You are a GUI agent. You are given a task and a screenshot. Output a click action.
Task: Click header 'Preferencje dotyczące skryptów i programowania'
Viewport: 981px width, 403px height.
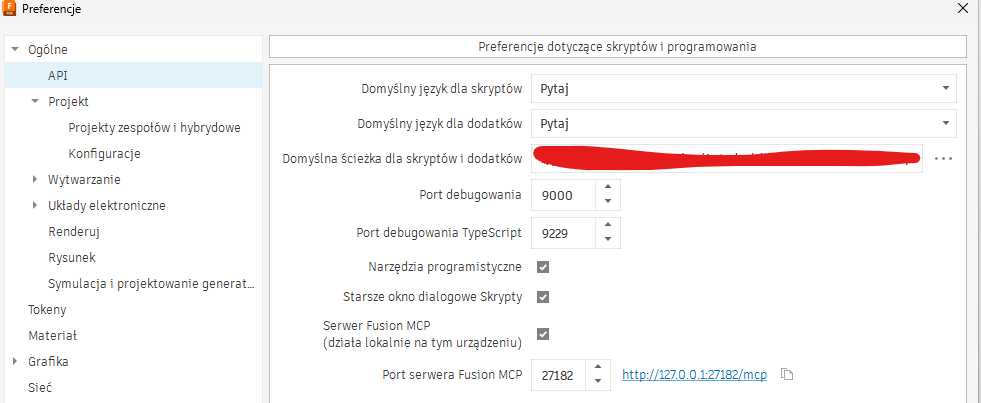point(618,47)
